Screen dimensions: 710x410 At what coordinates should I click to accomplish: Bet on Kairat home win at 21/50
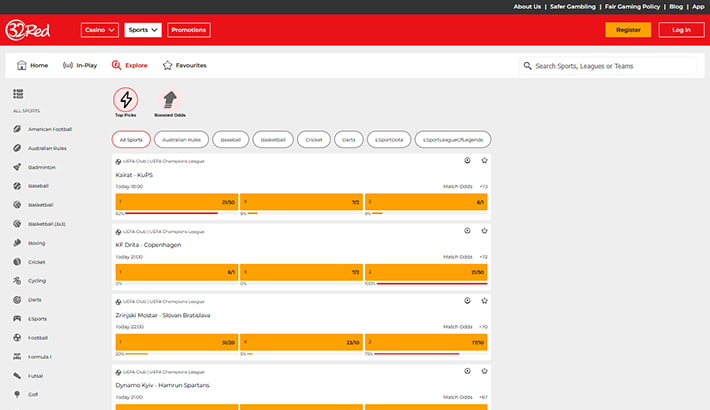[x=177, y=202]
